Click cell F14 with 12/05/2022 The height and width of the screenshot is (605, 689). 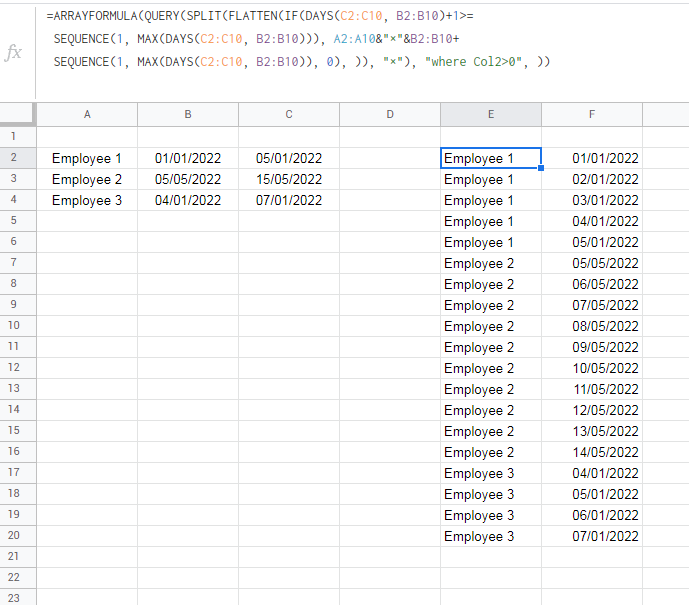pos(592,410)
